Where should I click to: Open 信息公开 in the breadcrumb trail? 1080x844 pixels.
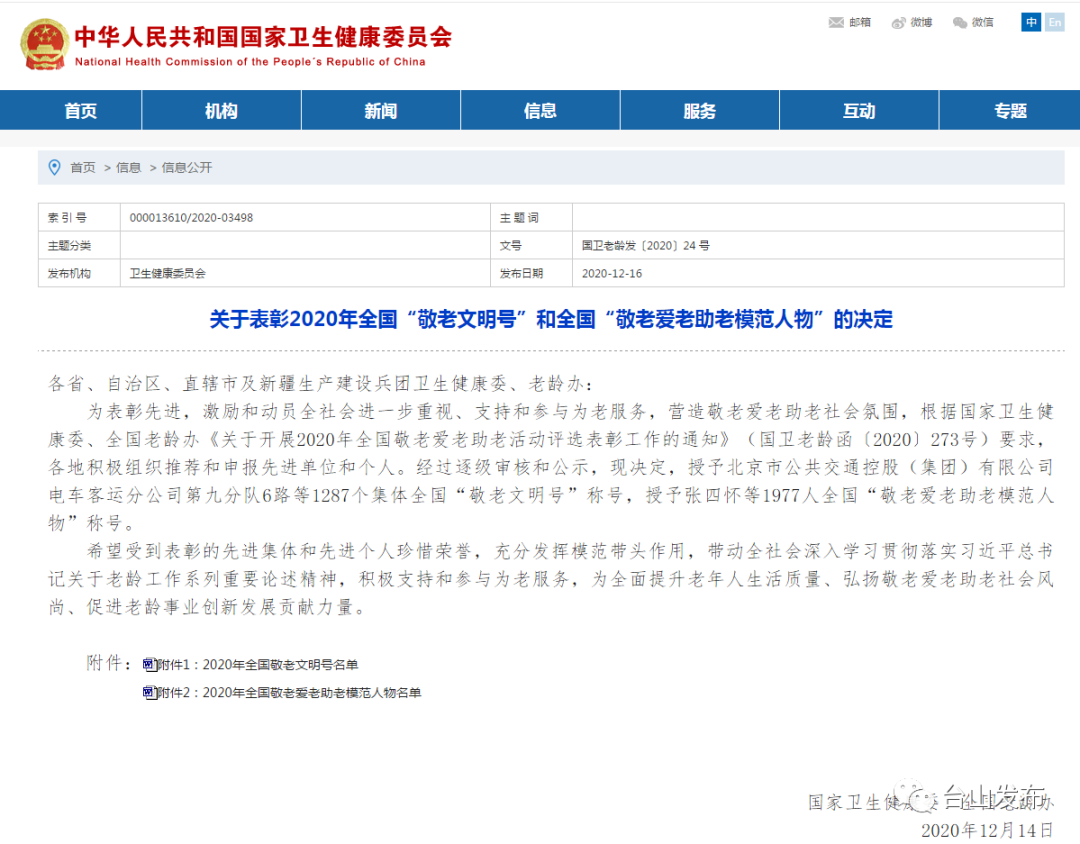point(187,167)
